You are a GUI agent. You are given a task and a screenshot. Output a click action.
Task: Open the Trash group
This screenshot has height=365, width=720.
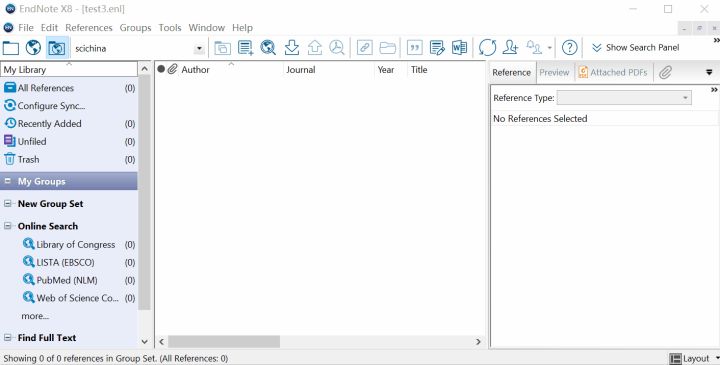(69, 160)
